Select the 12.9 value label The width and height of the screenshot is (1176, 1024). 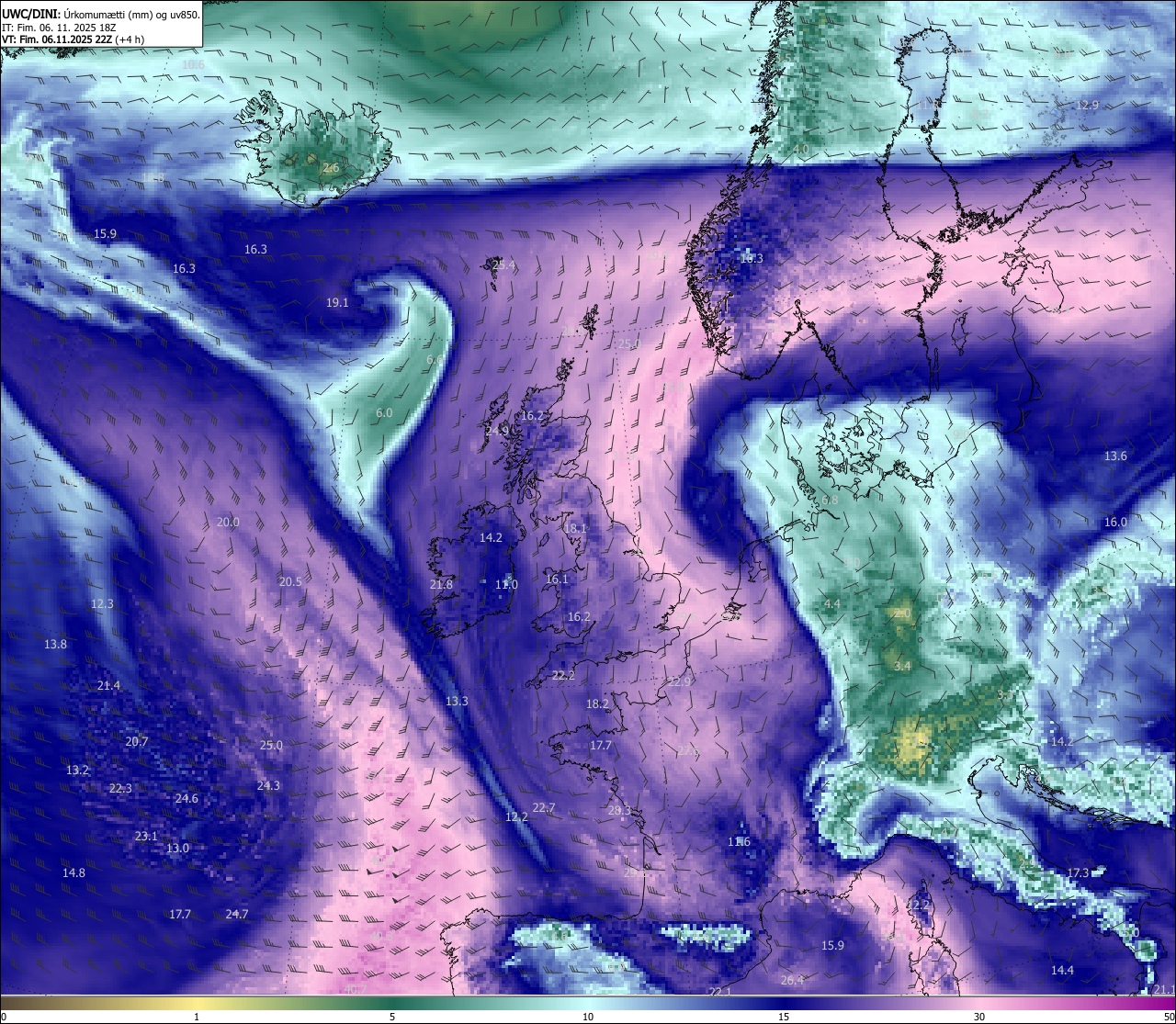1087,105
